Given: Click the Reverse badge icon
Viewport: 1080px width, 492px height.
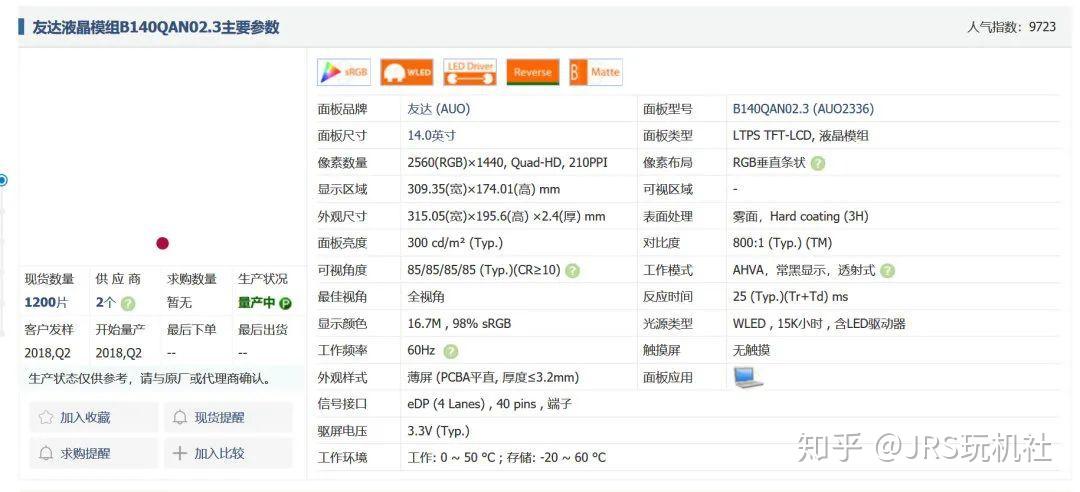Looking at the screenshot, I should click(532, 72).
